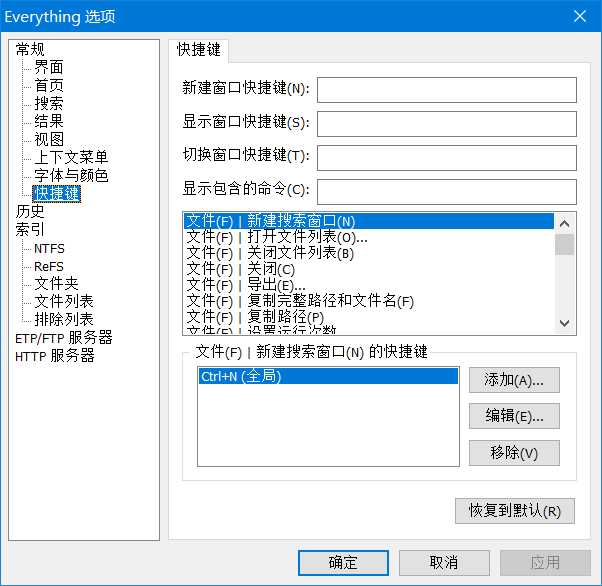Viewport: 602px width, 586px height.
Task: Open ETP/FTP 服务器 settings
Action: (x=64, y=338)
